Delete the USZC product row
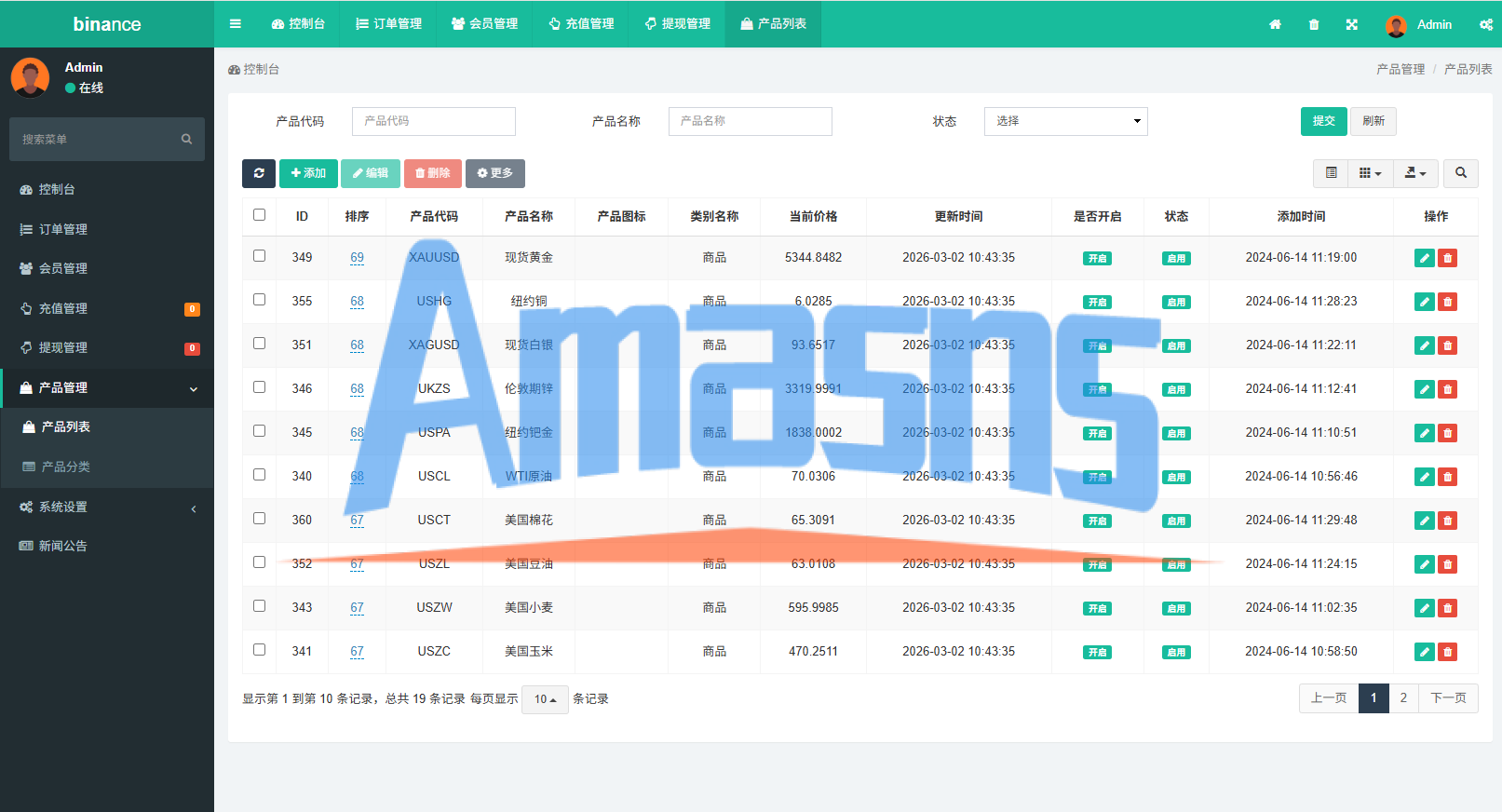The image size is (1502, 812). click(1448, 652)
